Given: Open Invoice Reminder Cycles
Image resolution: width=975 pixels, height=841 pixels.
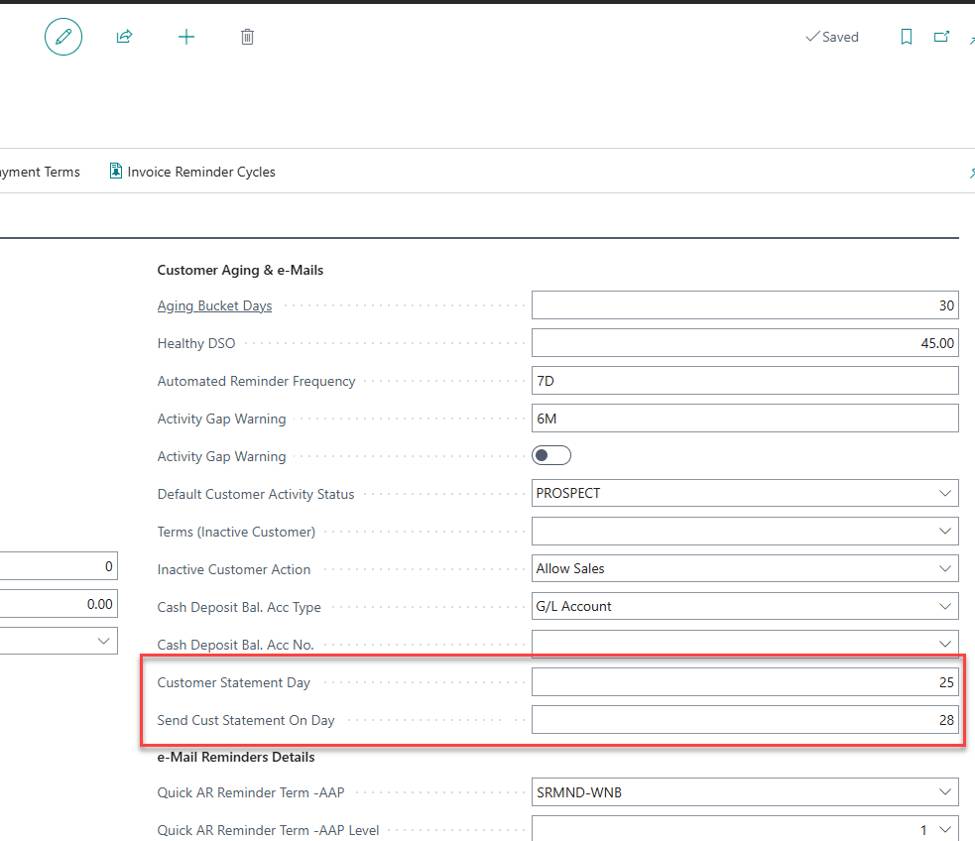Looking at the screenshot, I should [x=193, y=172].
